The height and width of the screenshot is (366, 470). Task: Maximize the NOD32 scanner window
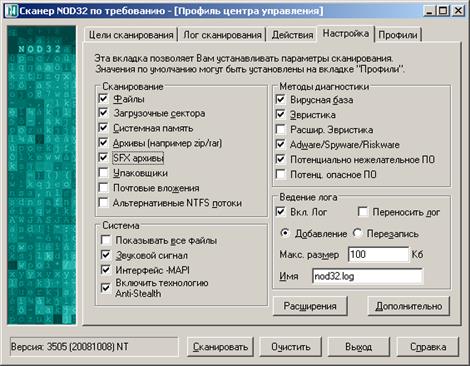[443, 11]
